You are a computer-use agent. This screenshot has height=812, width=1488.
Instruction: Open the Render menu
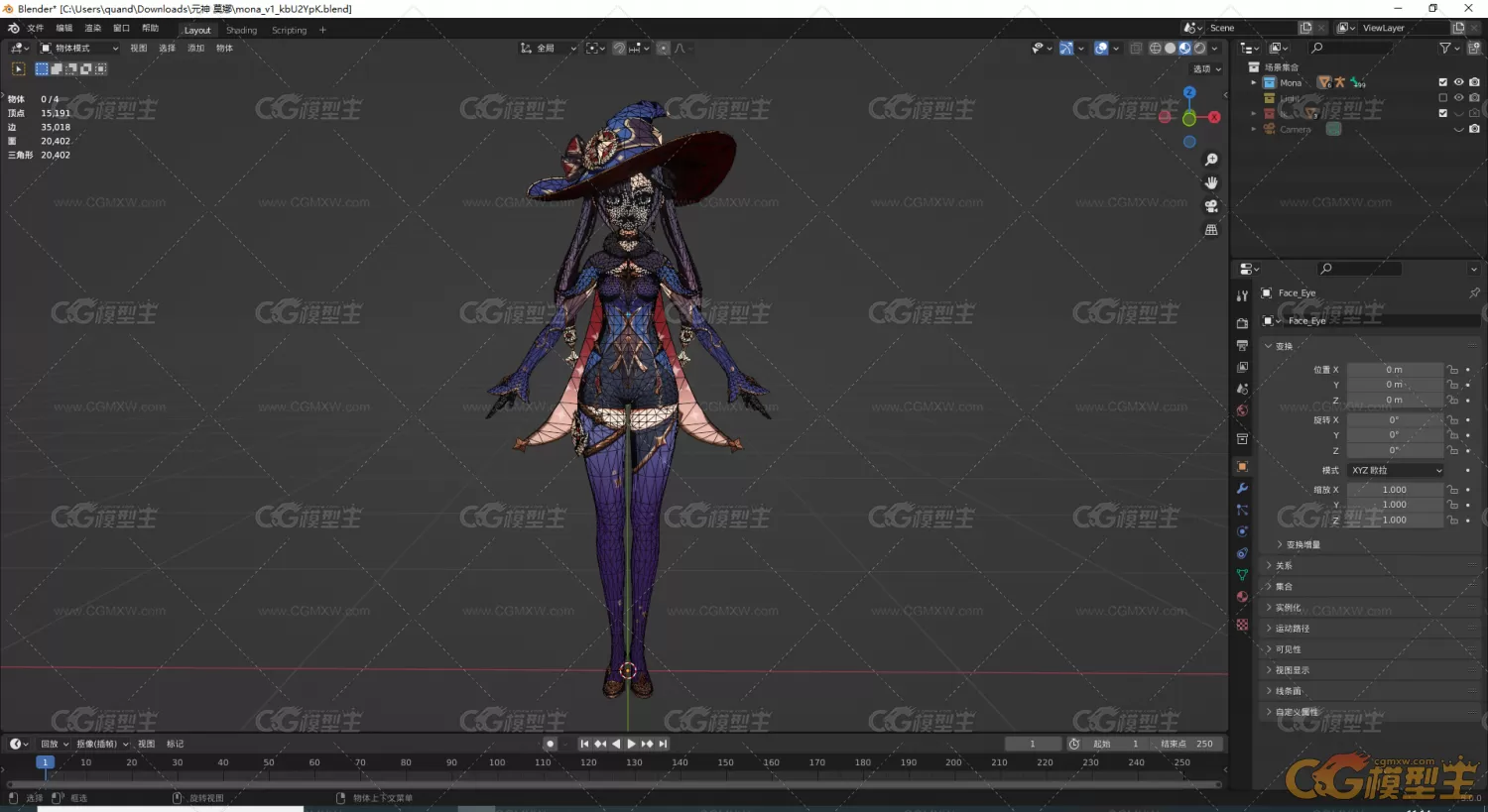point(92,29)
